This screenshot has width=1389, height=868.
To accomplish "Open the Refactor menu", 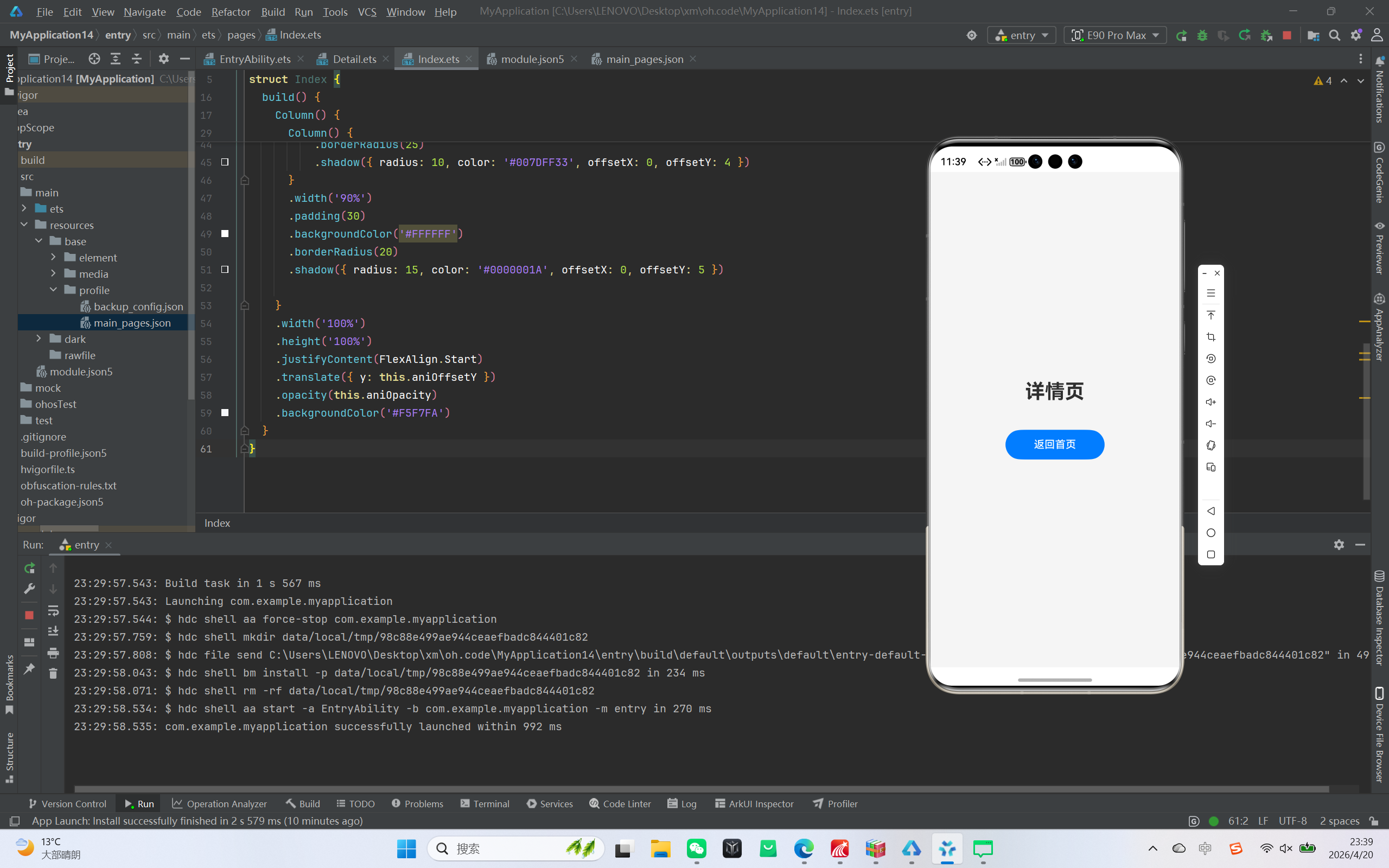I will pyautogui.click(x=231, y=11).
